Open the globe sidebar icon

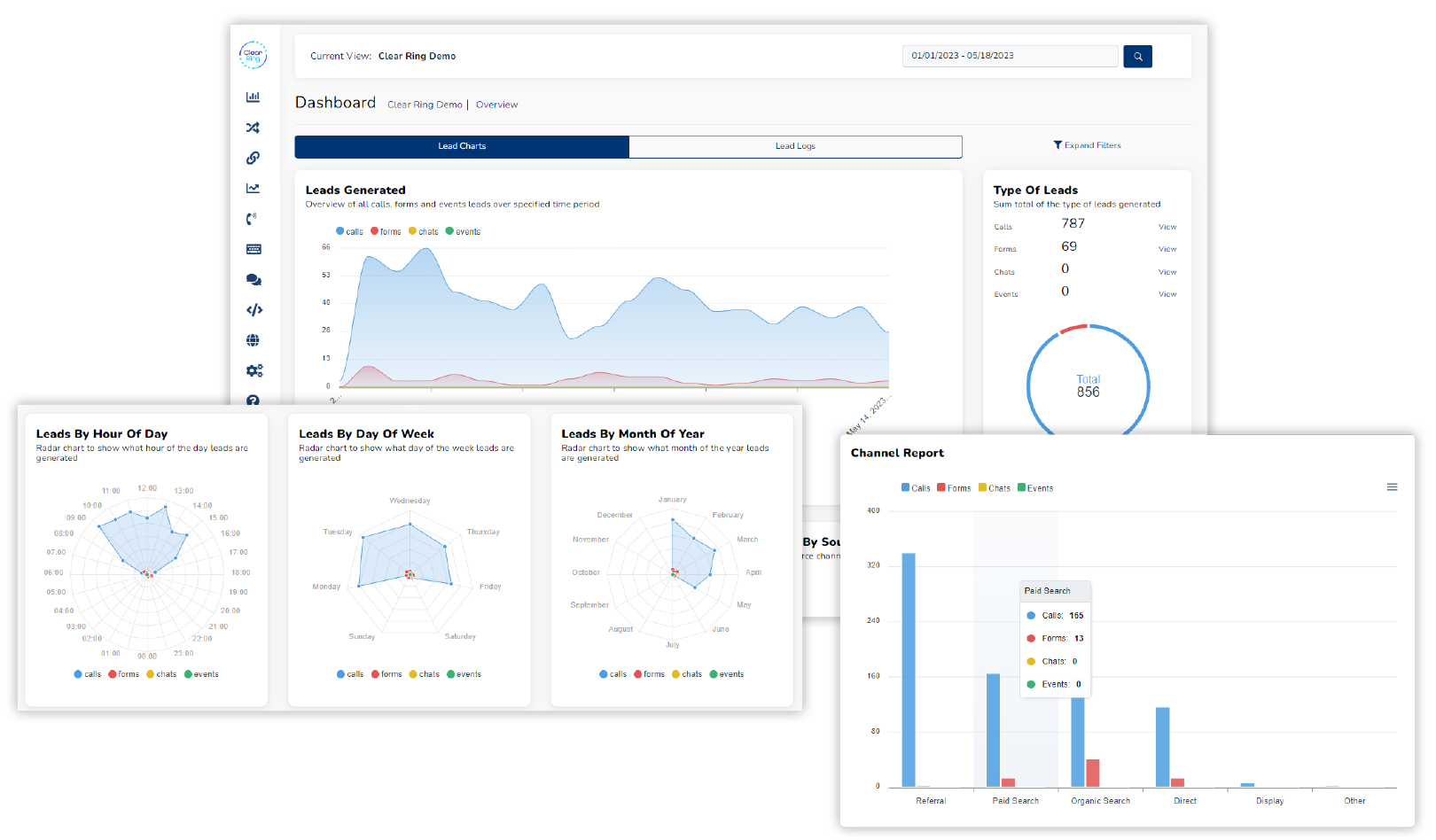(253, 340)
